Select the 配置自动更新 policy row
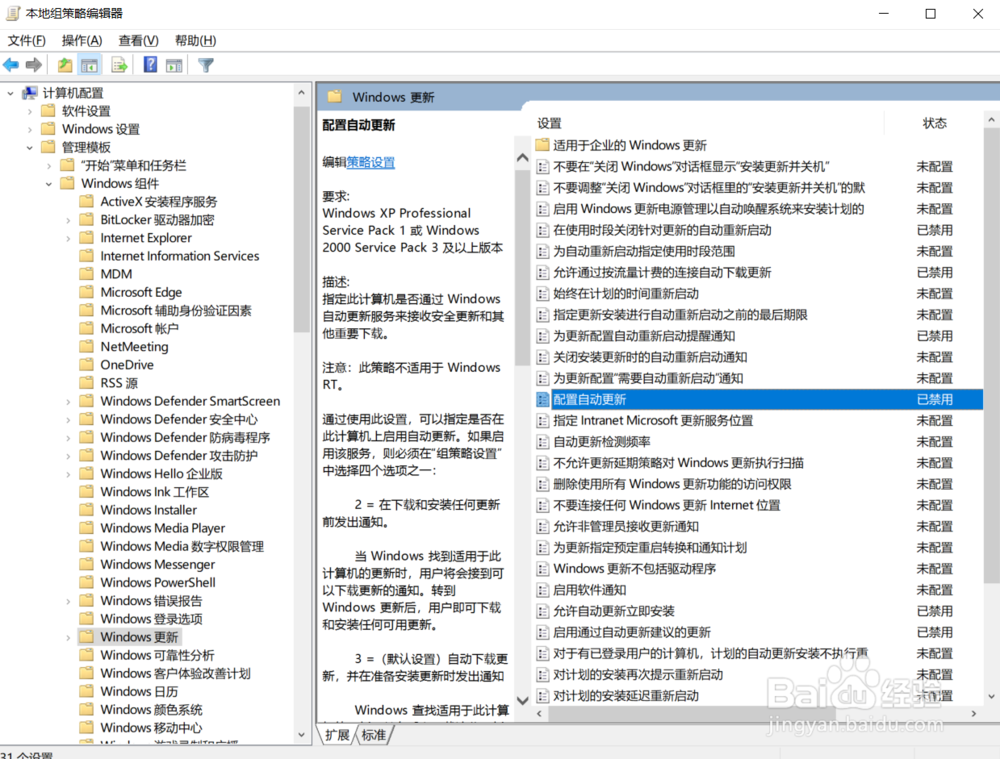The image size is (1000, 759). tap(759, 400)
